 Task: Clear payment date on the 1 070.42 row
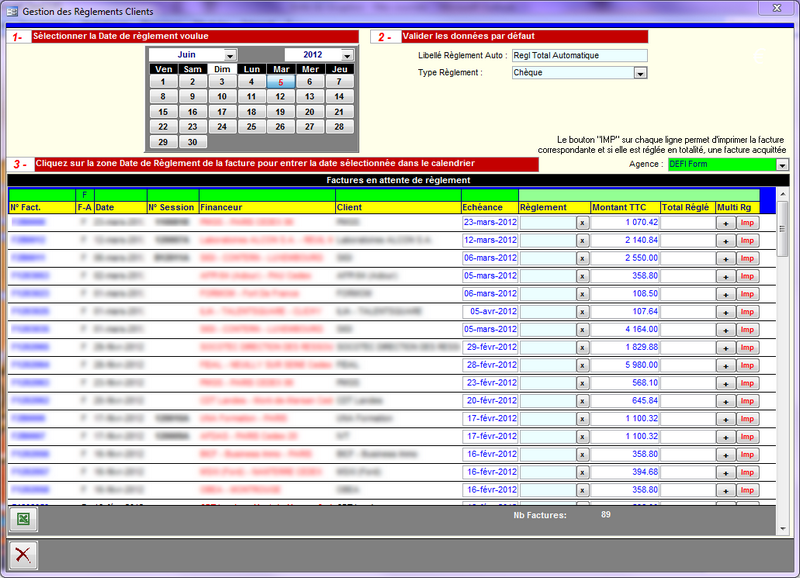pyautogui.click(x=582, y=222)
